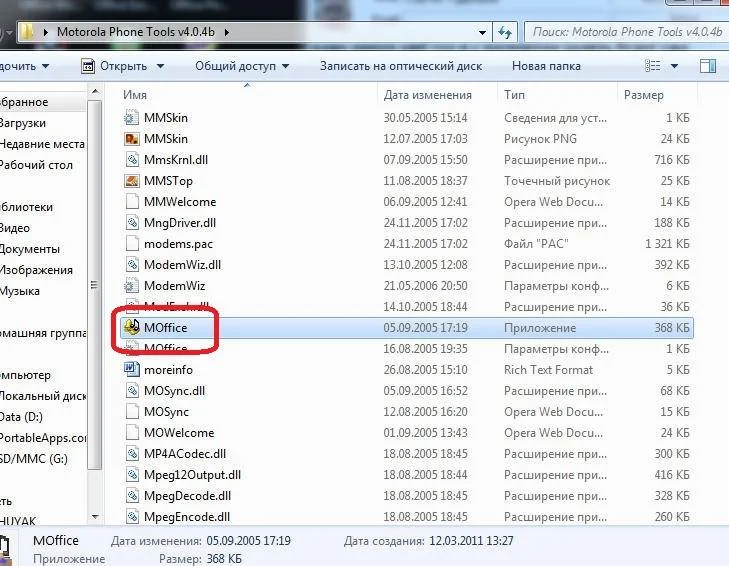Click the MOSync.dll file icon
This screenshot has width=729, height=566.
[132, 391]
